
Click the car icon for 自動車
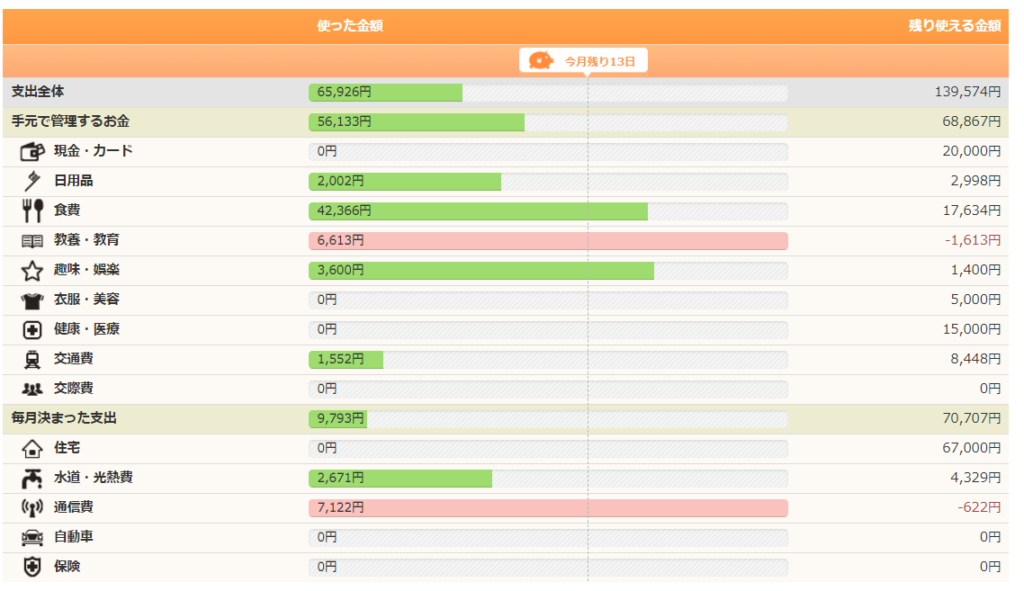click(x=32, y=537)
